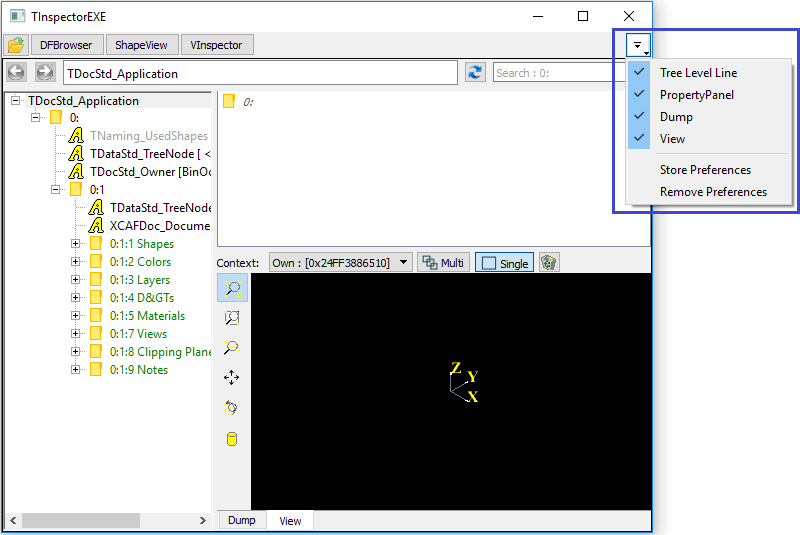Screen dimensions: 800x535
Task: Select the Fit Area zoom tool
Action: click(x=233, y=318)
